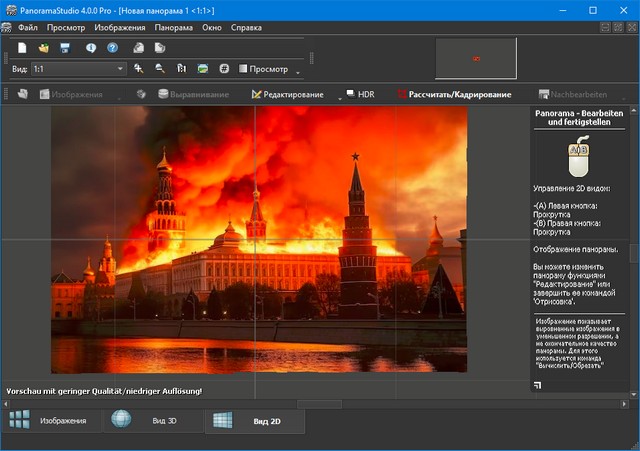
Task: Open Help via the question mark icon
Action: (x=113, y=48)
